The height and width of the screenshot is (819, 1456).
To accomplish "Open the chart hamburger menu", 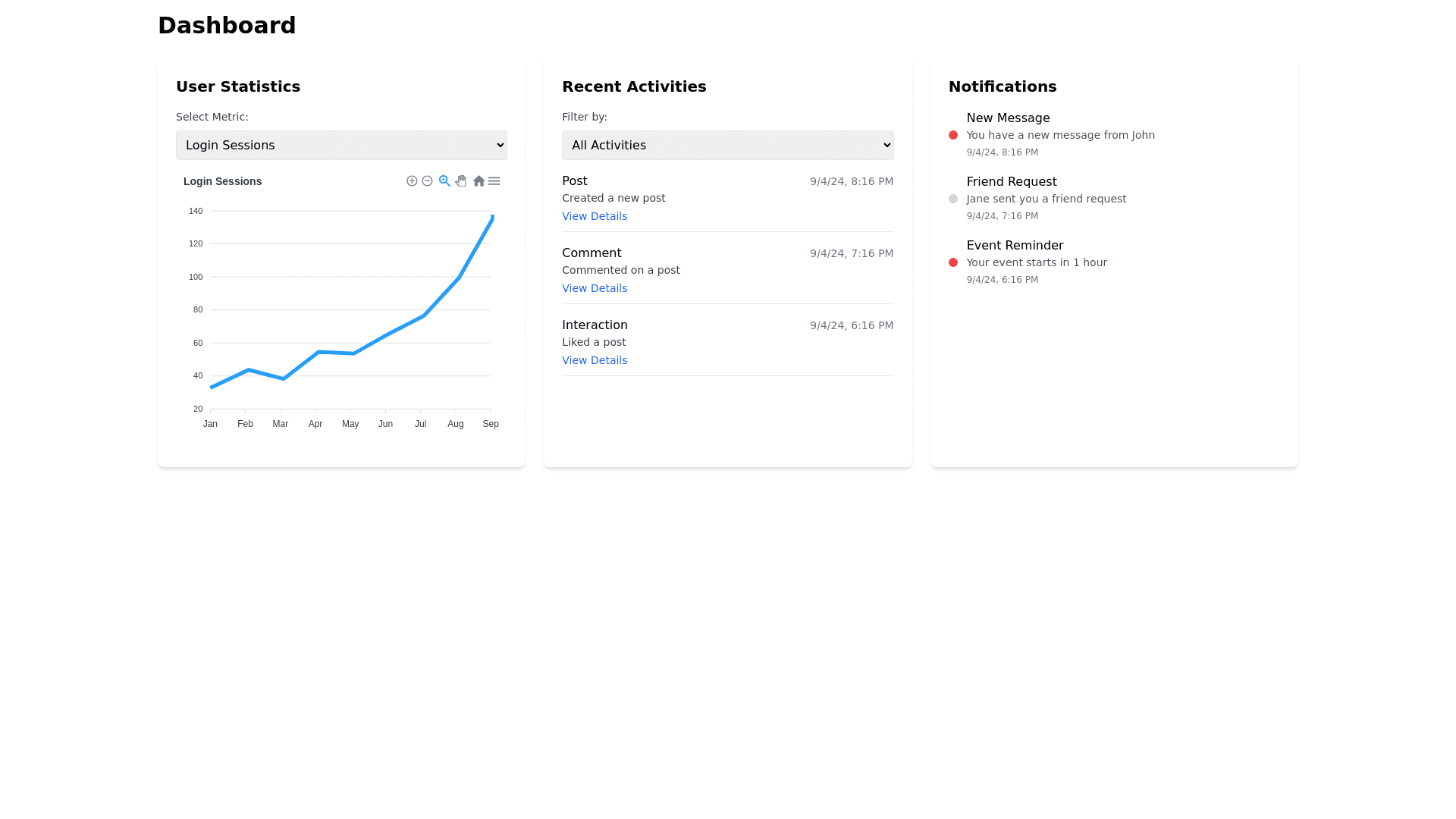I will pyautogui.click(x=494, y=181).
